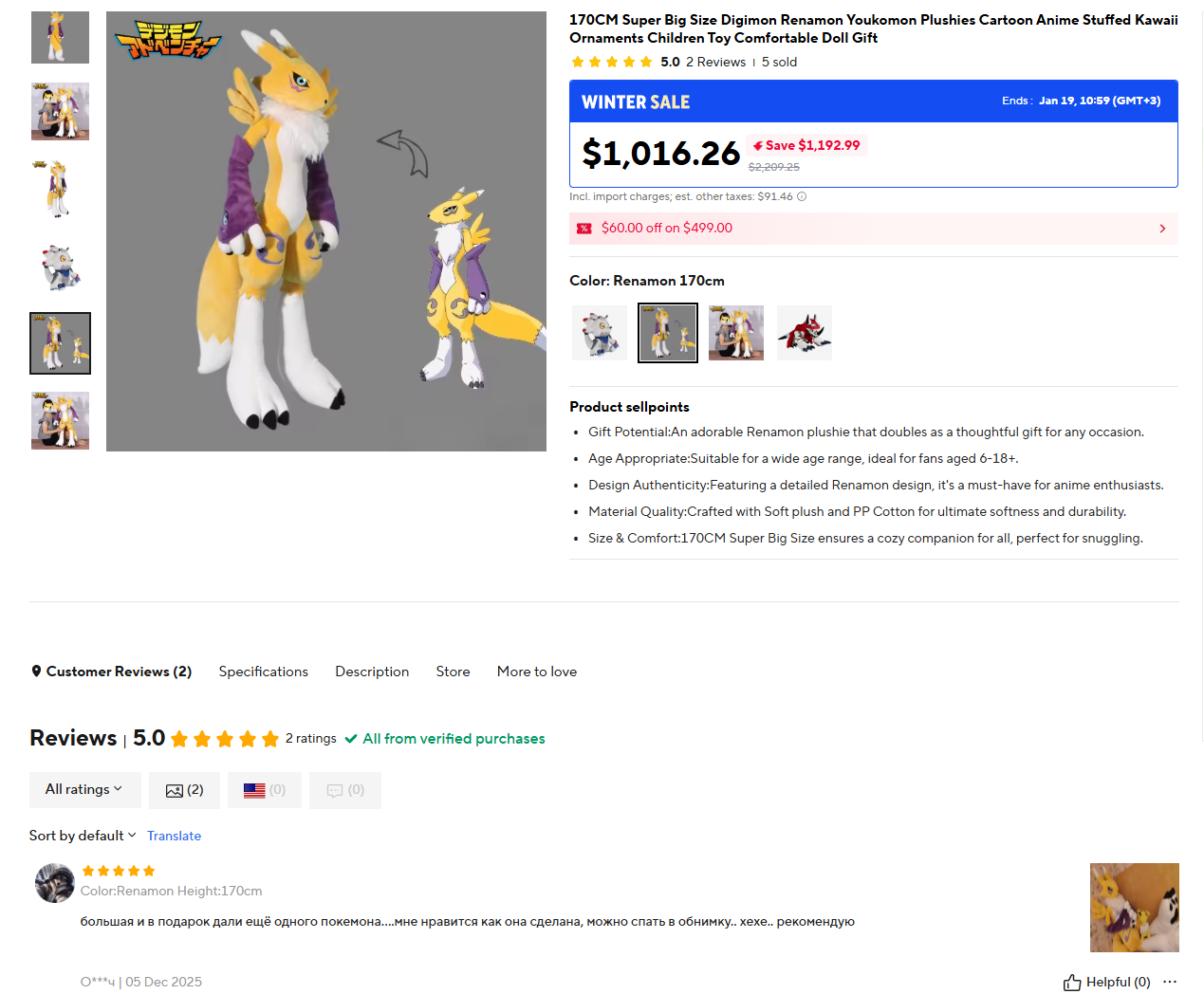Click the Helpful thumbs-up icon

(1072, 983)
